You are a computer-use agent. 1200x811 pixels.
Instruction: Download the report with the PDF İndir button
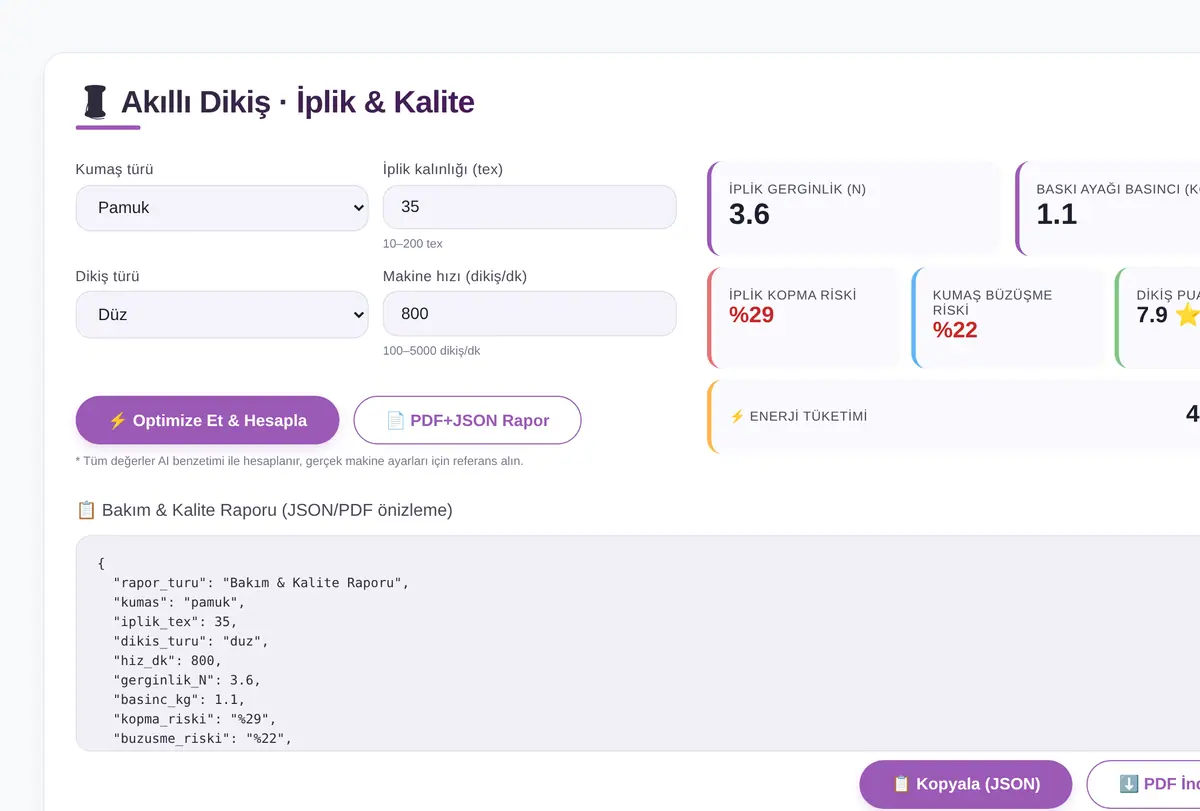[x=1143, y=784]
